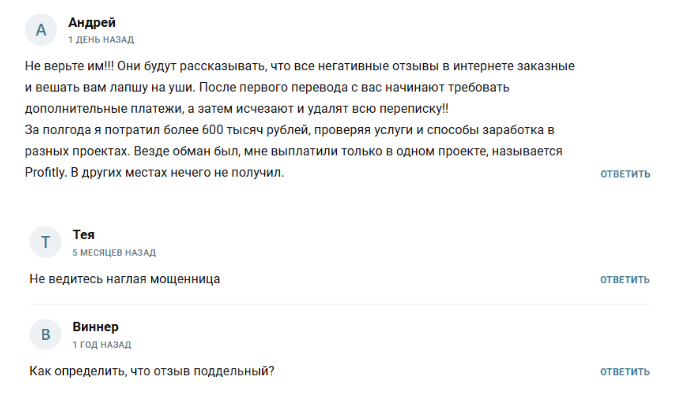This screenshot has height=409, width=699.
Task: Click the '1 год назад' timestamp
Action: point(101,344)
